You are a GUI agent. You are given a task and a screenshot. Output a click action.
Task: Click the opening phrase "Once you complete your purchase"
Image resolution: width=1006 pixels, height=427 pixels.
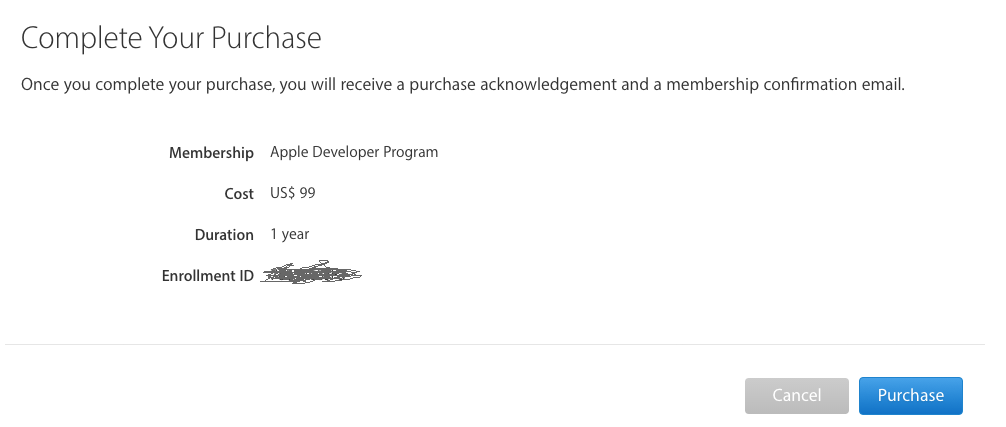point(147,85)
